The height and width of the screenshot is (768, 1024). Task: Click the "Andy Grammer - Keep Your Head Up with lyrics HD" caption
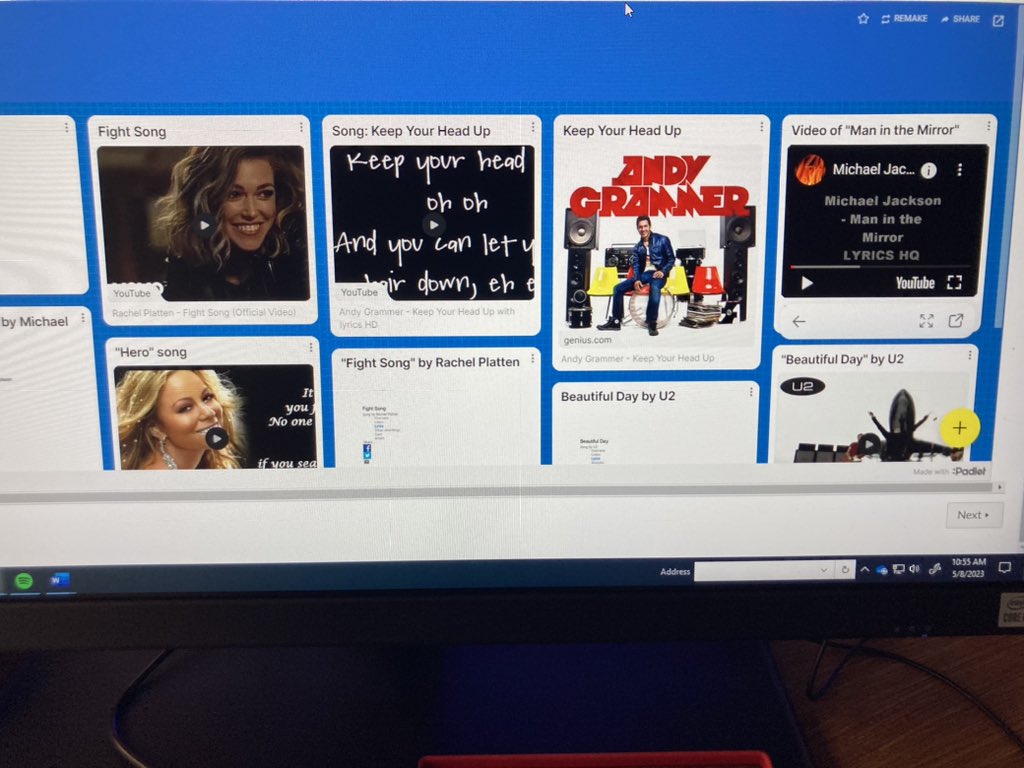point(427,318)
